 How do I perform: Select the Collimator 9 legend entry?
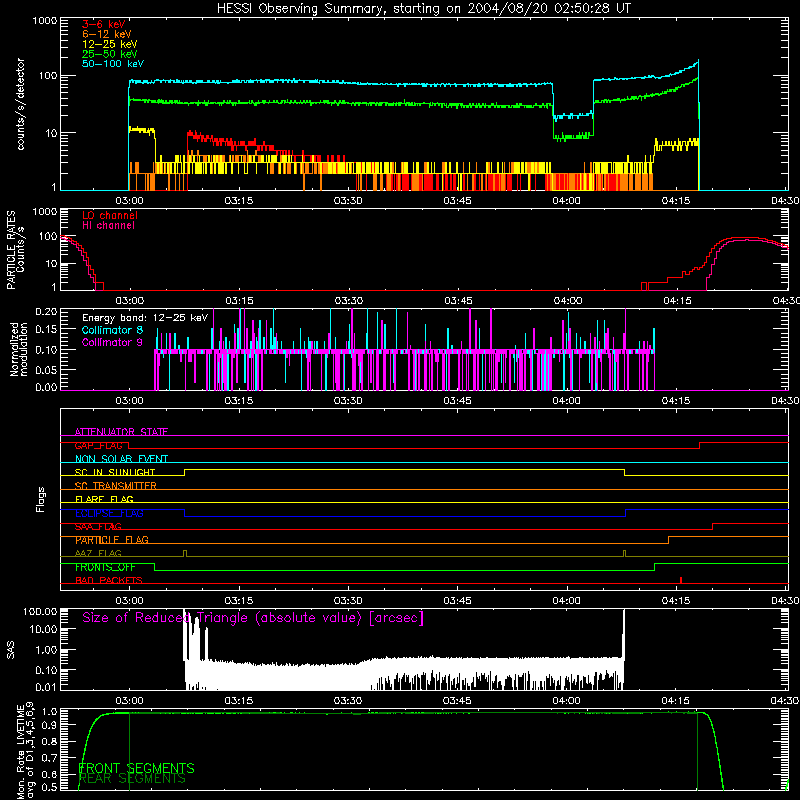tap(112, 342)
